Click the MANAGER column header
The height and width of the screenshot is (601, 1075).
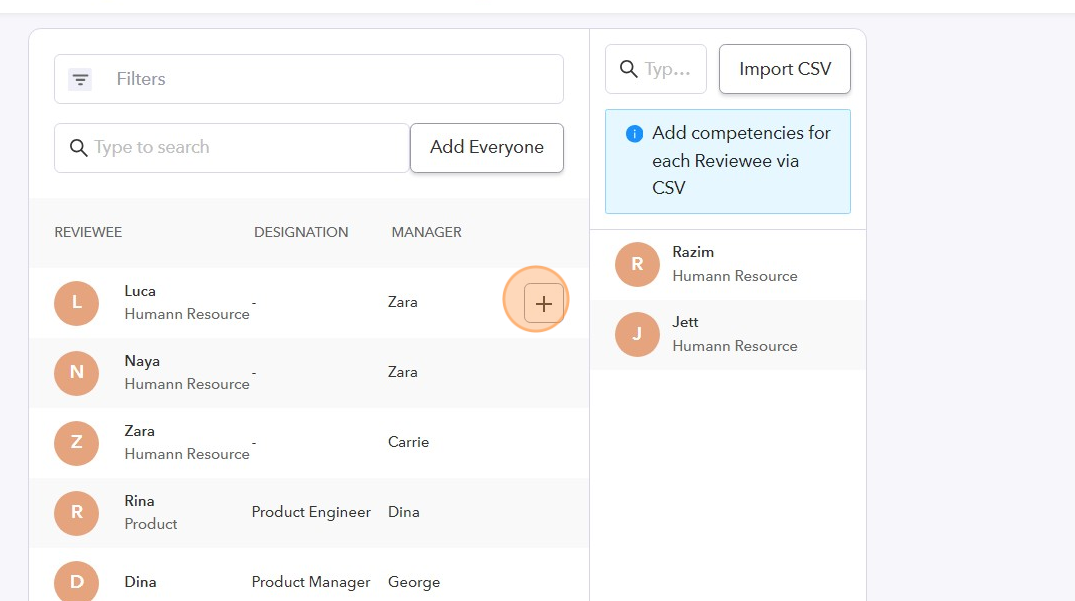426,232
